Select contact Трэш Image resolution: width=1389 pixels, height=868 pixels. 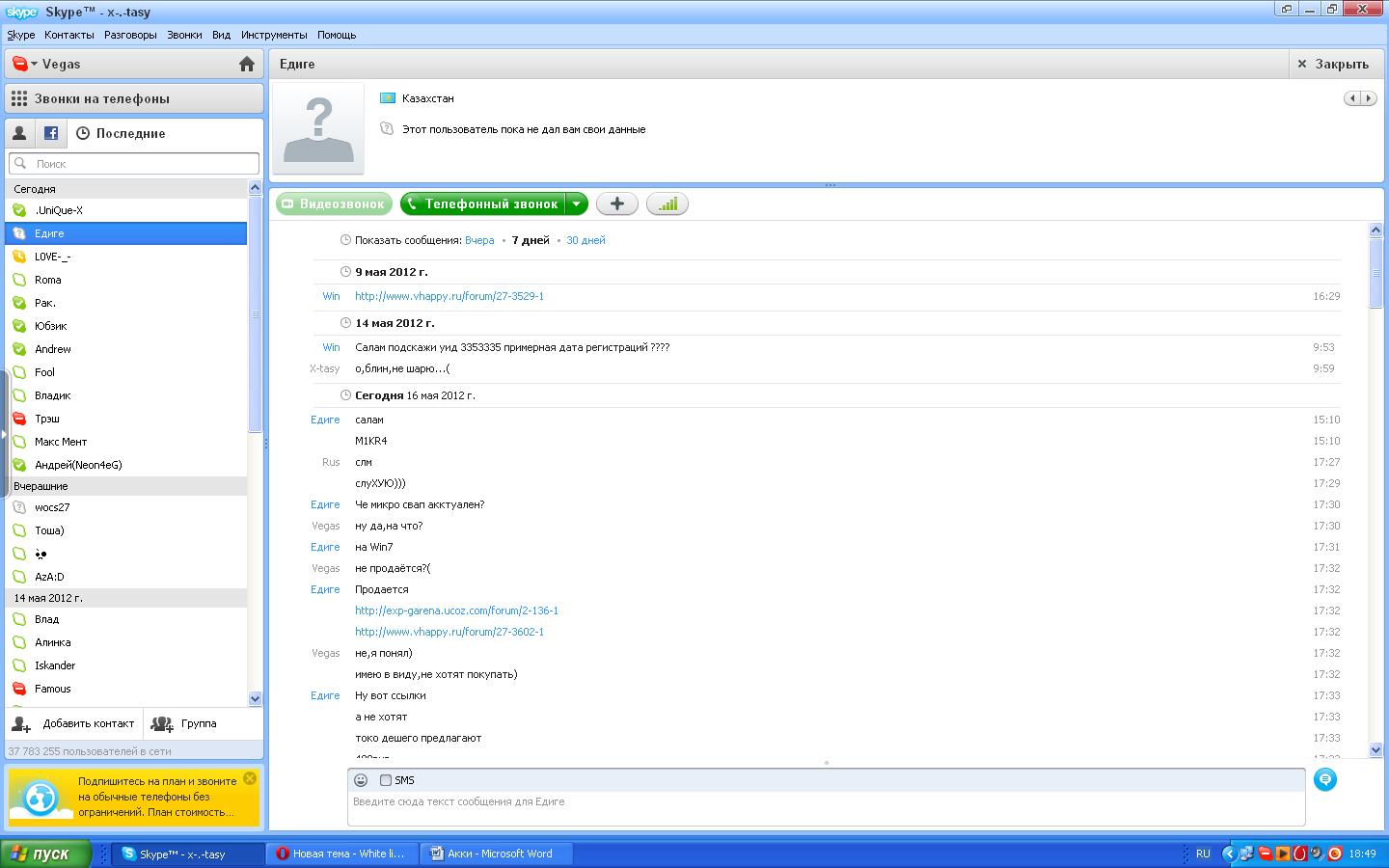pyautogui.click(x=126, y=419)
